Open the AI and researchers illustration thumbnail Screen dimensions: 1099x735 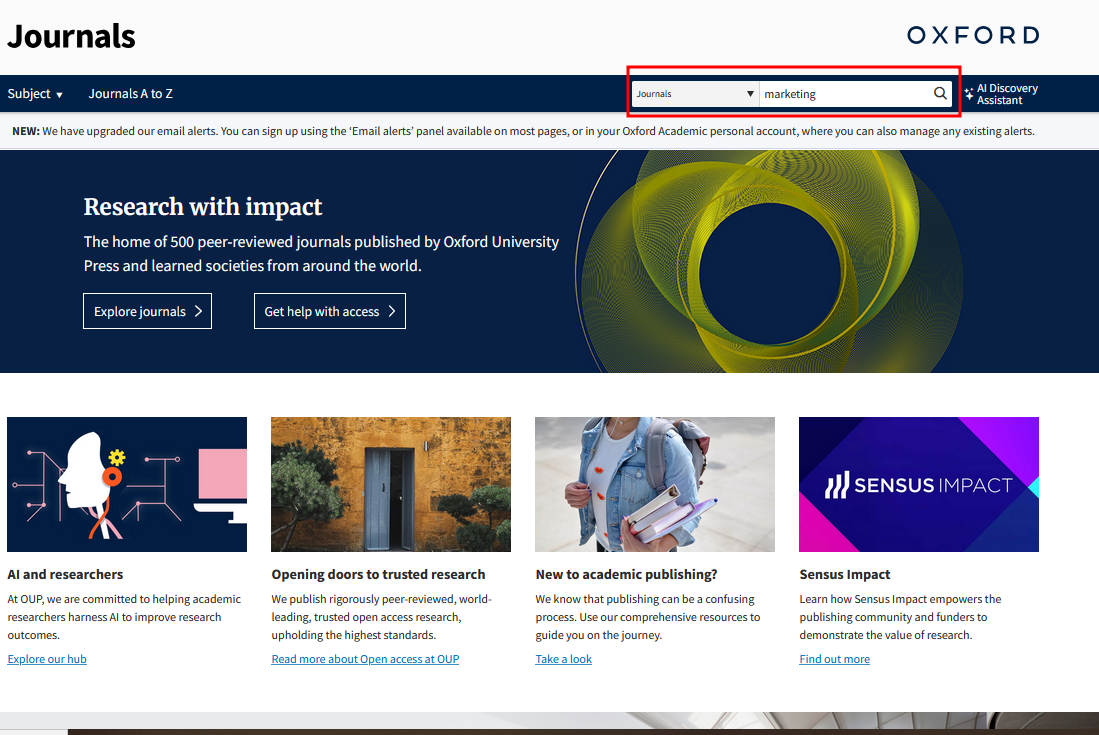pyautogui.click(x=127, y=484)
